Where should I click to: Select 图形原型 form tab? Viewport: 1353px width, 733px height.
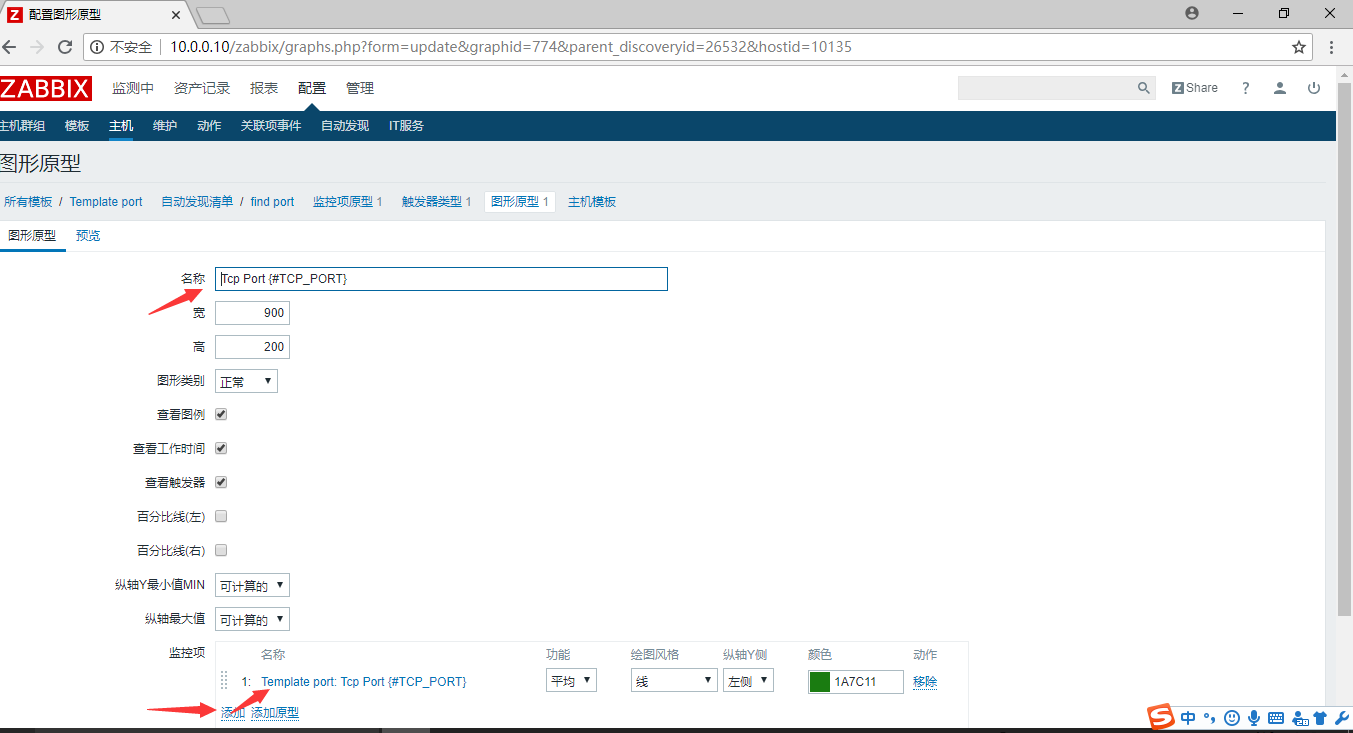click(32, 236)
